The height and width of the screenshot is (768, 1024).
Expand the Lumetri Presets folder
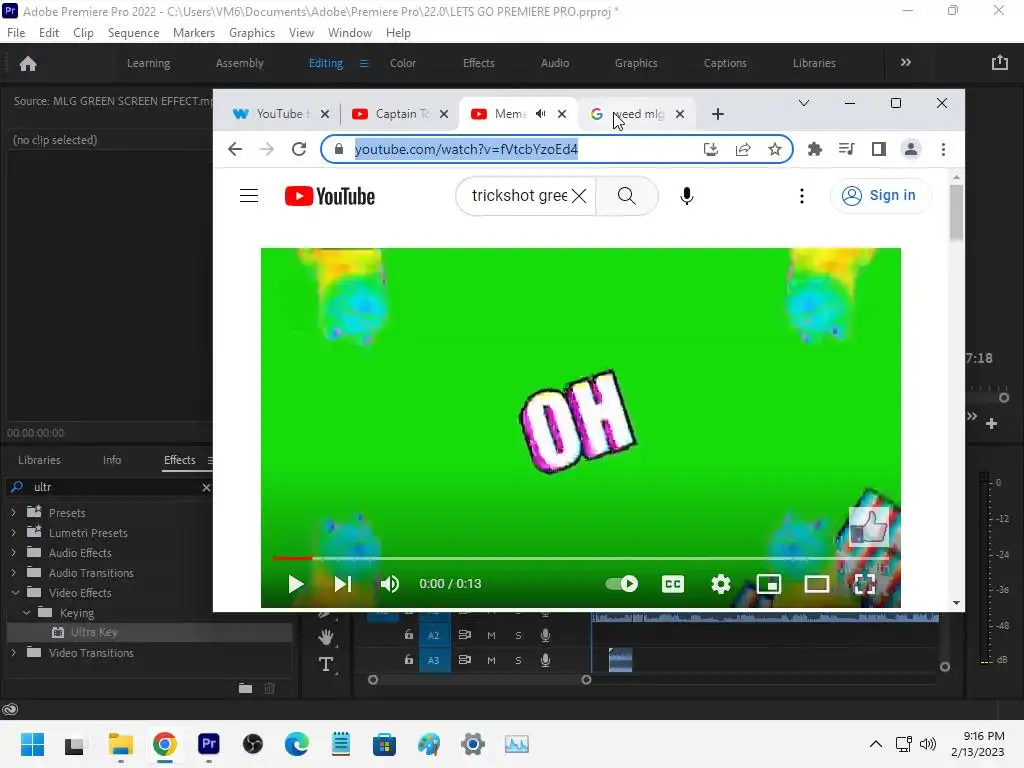click(x=14, y=533)
